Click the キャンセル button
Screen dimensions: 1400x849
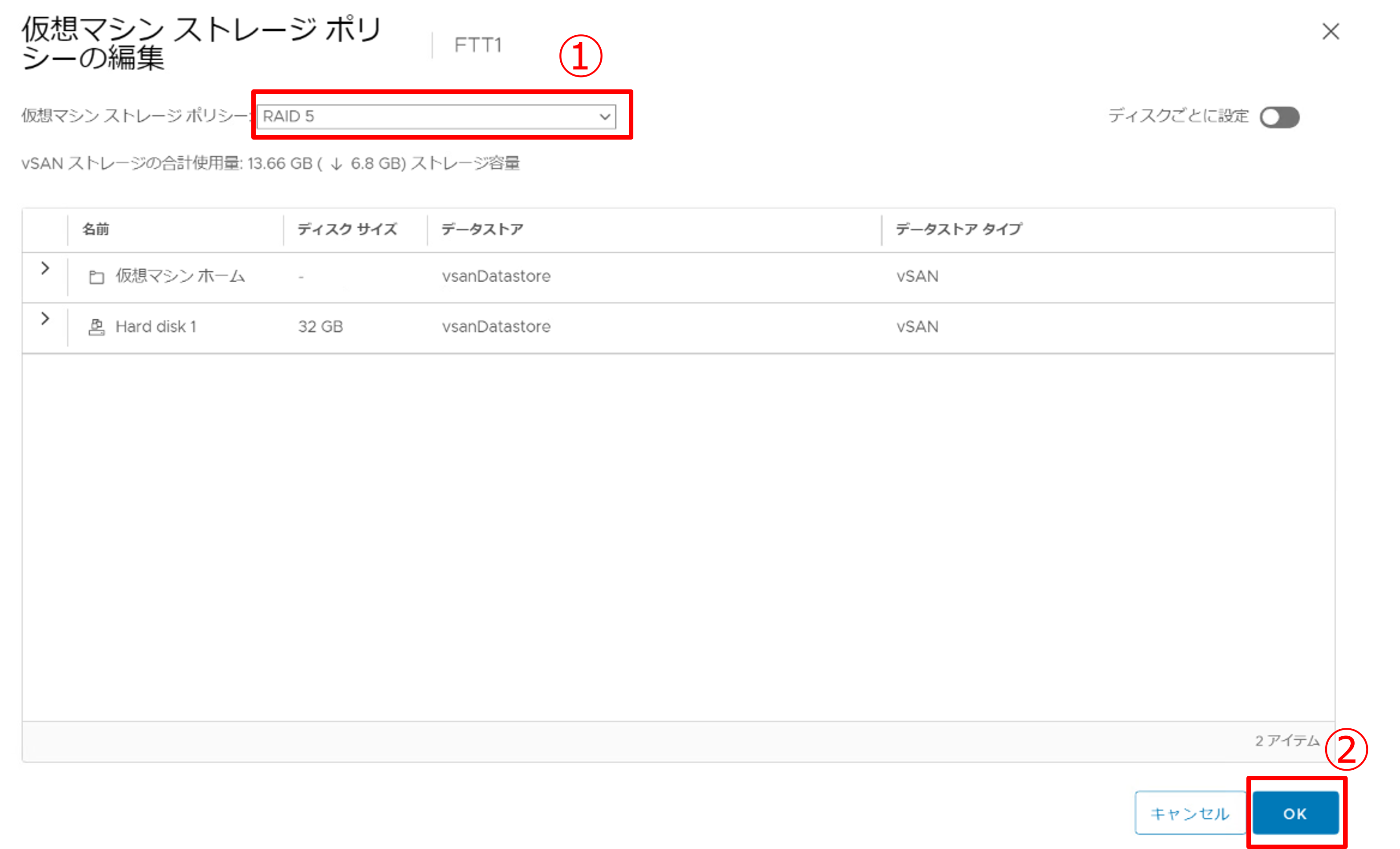tap(1190, 812)
